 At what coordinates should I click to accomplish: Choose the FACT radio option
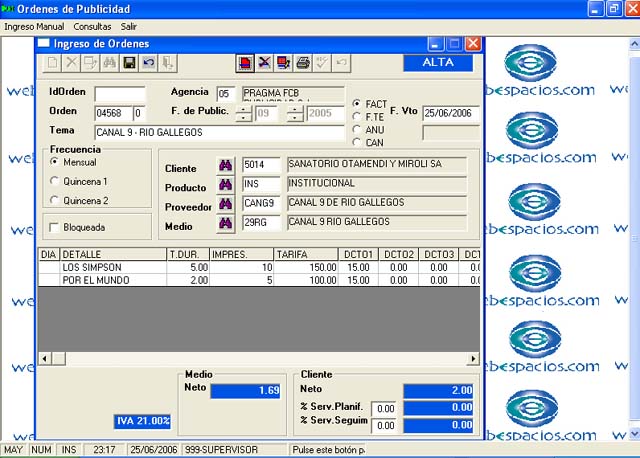click(x=357, y=104)
